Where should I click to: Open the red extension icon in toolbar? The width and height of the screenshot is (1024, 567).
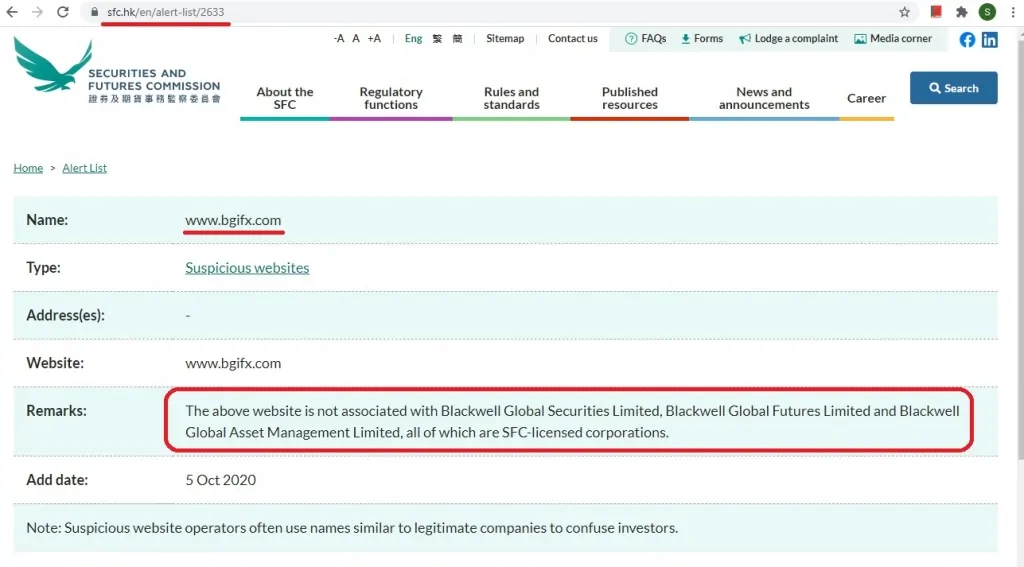(x=936, y=11)
